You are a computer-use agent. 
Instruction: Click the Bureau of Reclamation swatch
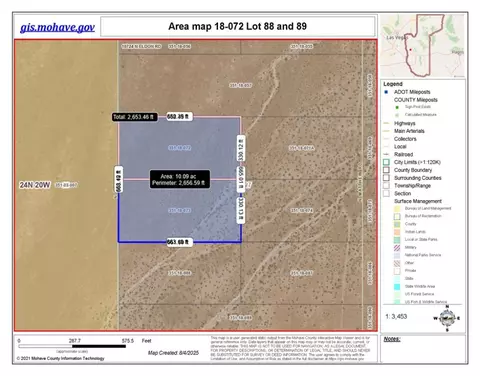point(397,216)
